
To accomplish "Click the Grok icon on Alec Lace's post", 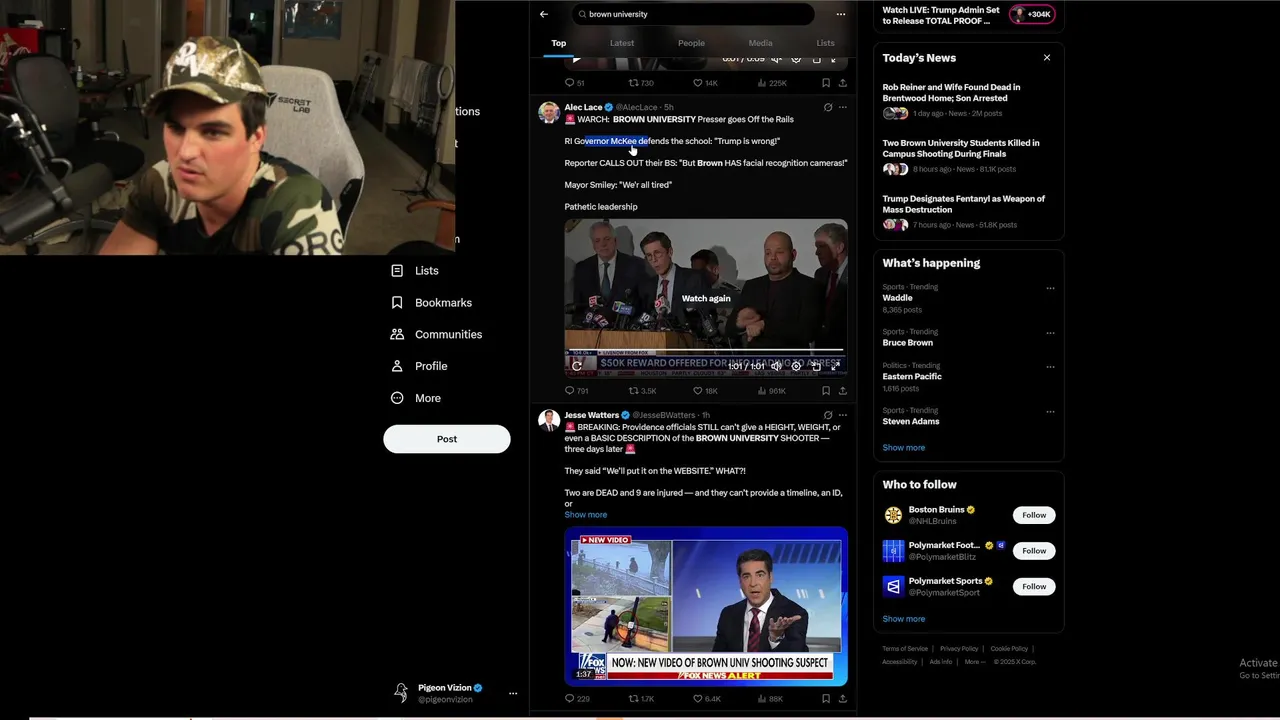I will pos(827,107).
